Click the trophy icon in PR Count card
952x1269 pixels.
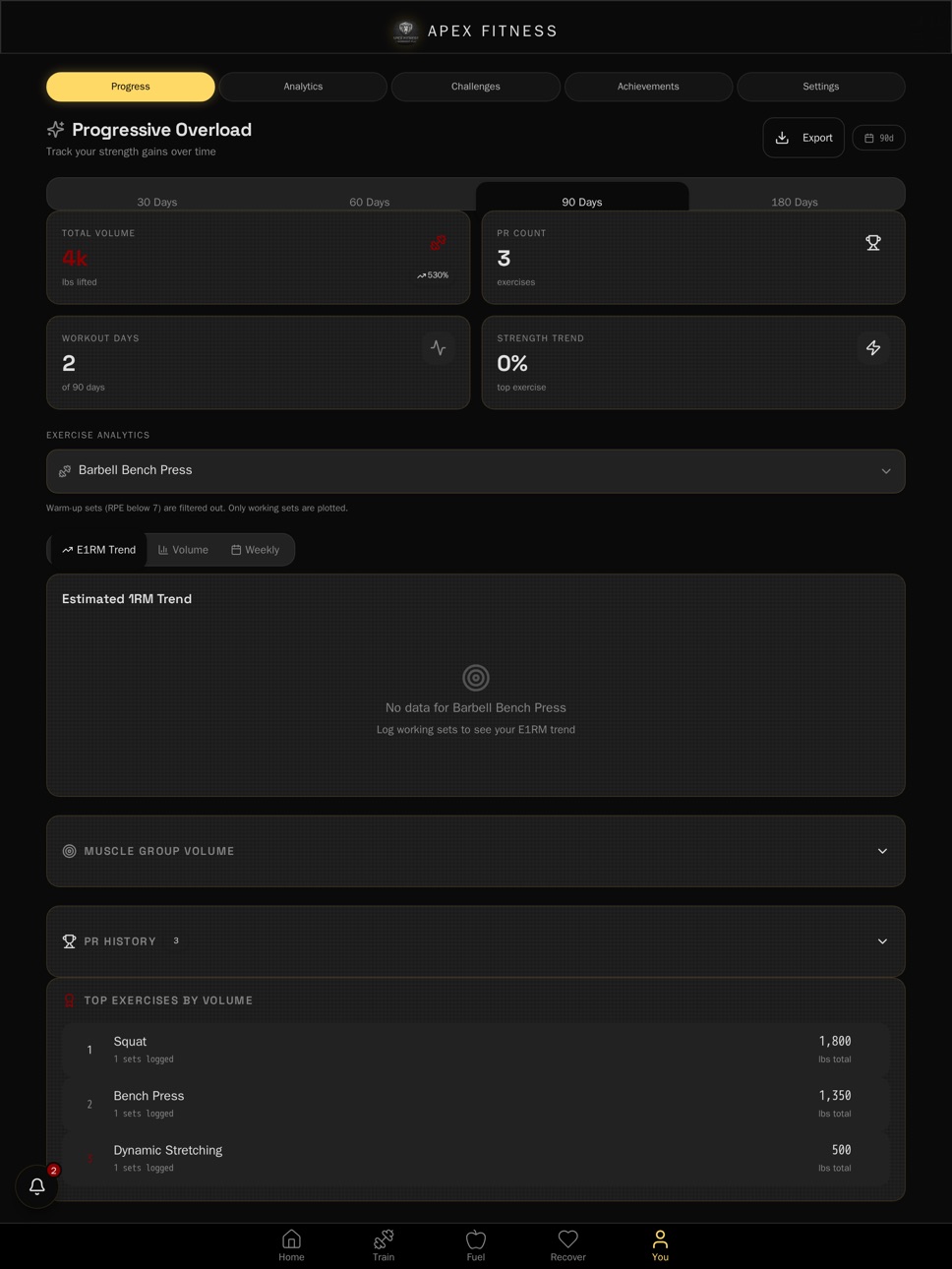pyautogui.click(x=873, y=243)
